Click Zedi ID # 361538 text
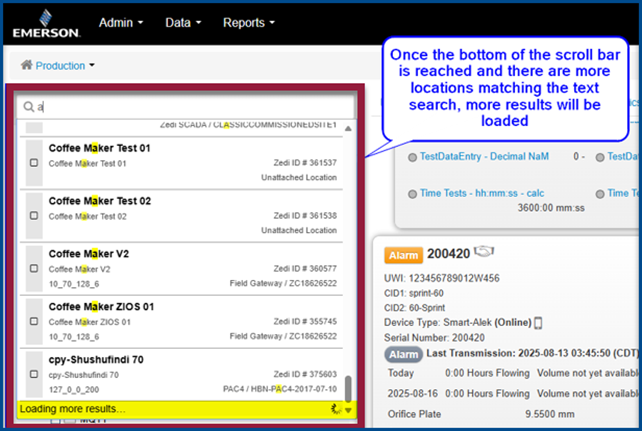The height and width of the screenshot is (431, 642). pyautogui.click(x=305, y=216)
